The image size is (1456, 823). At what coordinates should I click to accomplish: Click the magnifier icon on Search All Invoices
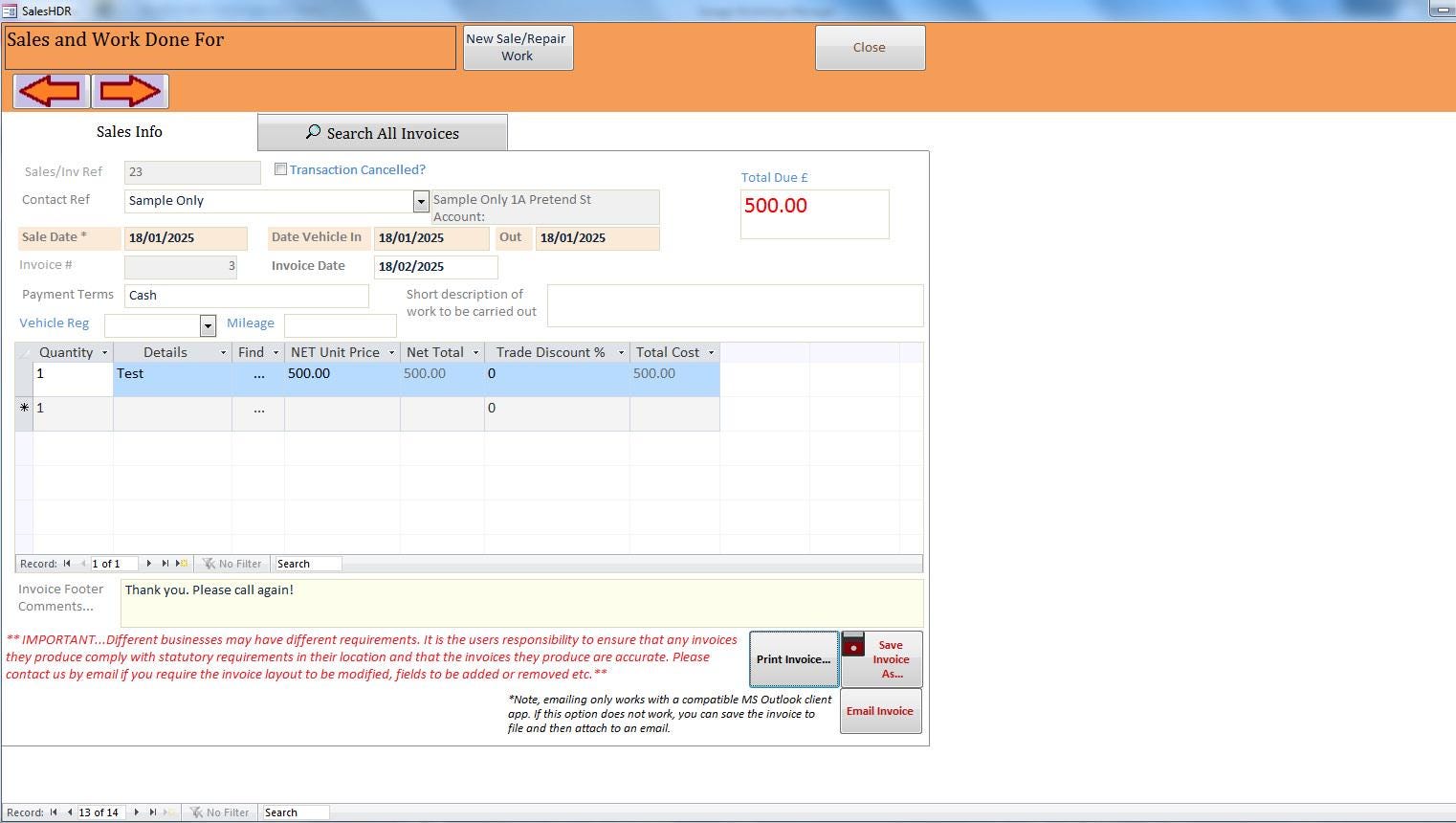point(313,132)
